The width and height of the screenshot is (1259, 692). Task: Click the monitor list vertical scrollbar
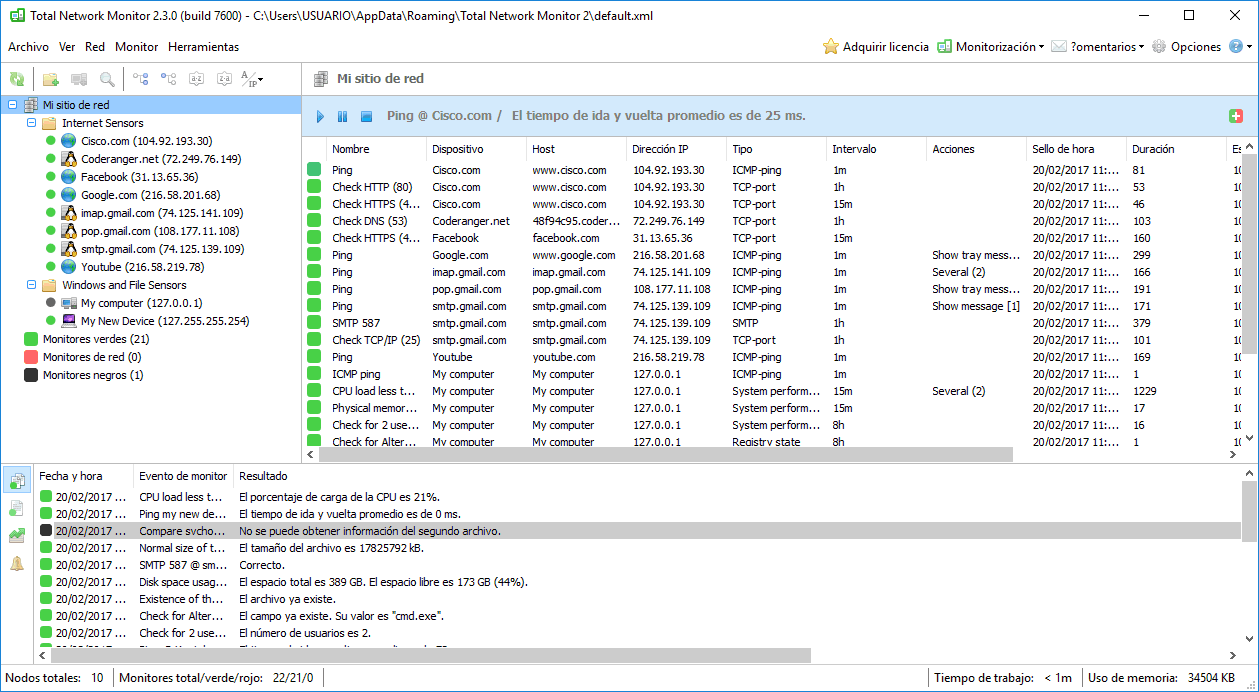pos(1250,255)
